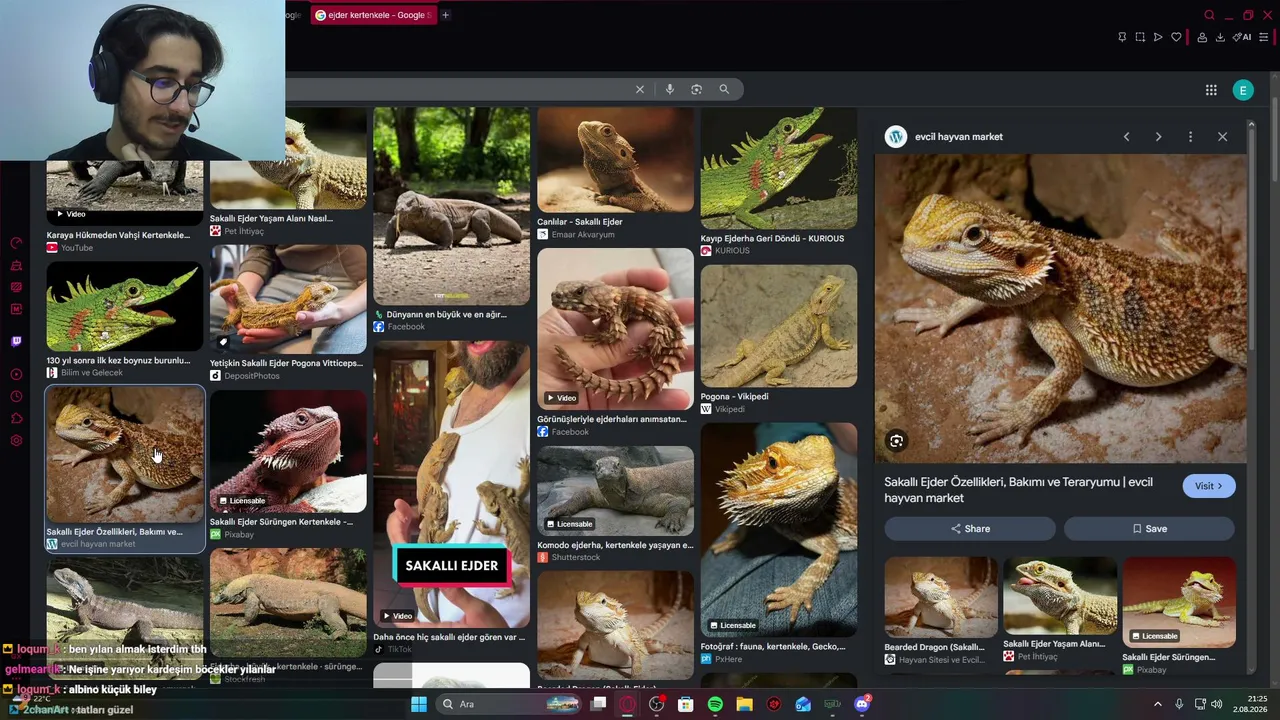Submit search with the magnifier icon

click(724, 89)
